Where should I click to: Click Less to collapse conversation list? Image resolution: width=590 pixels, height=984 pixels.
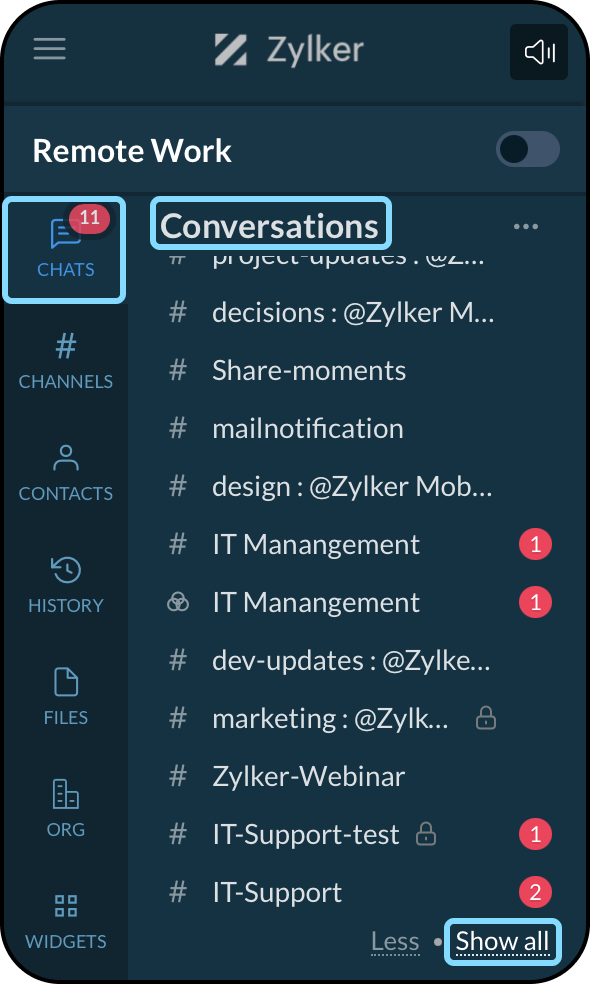[x=395, y=941]
